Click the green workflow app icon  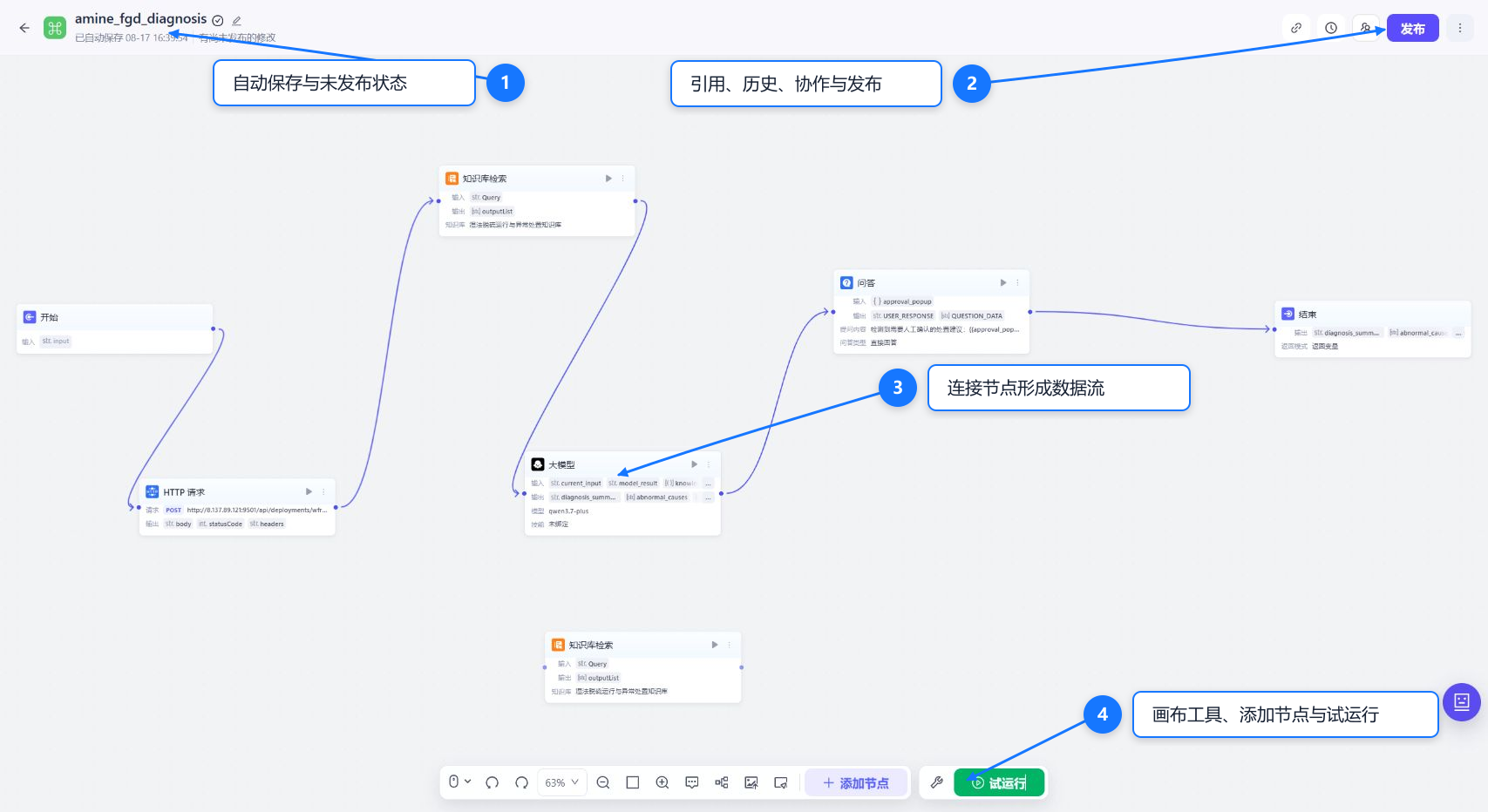(x=55, y=28)
